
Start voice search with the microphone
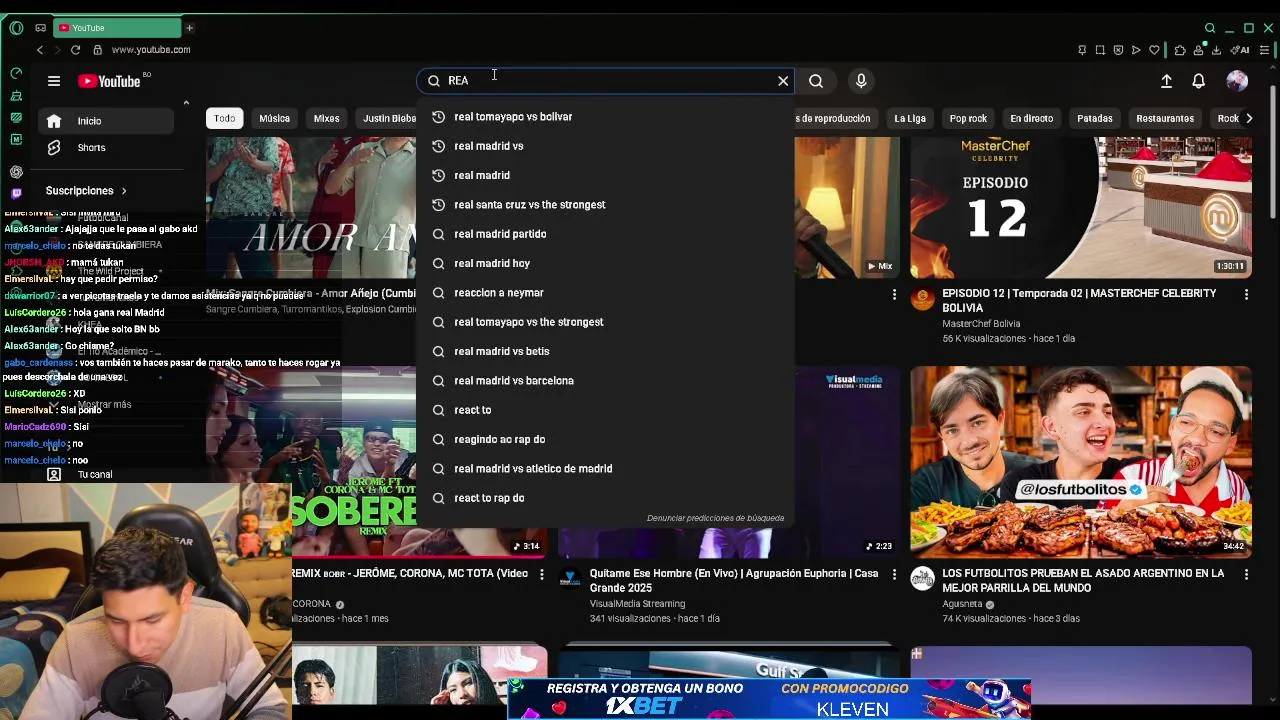click(x=861, y=81)
